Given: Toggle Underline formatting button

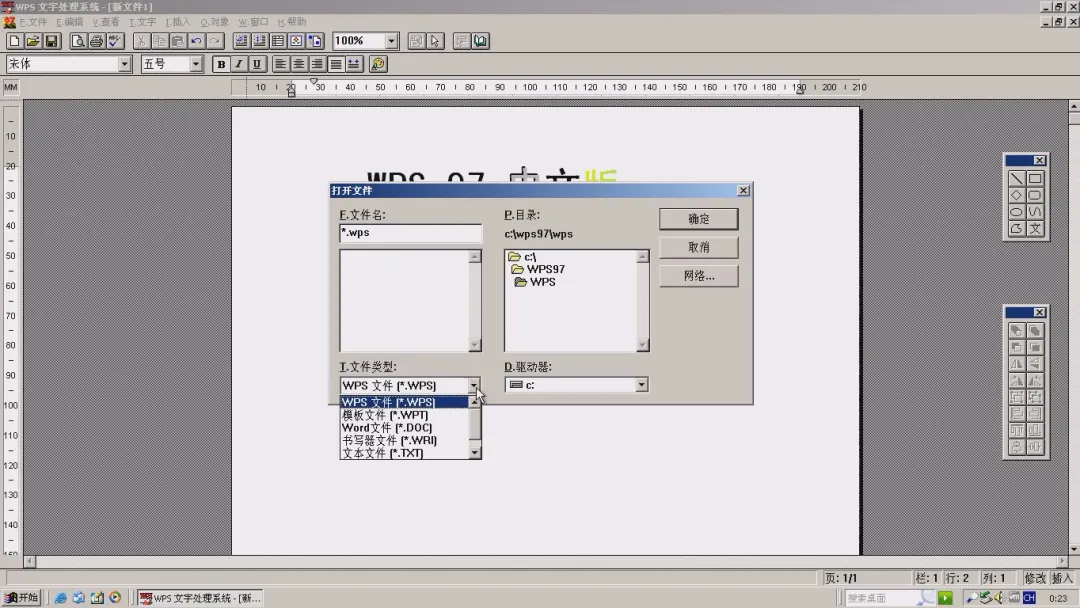Looking at the screenshot, I should pyautogui.click(x=257, y=64).
